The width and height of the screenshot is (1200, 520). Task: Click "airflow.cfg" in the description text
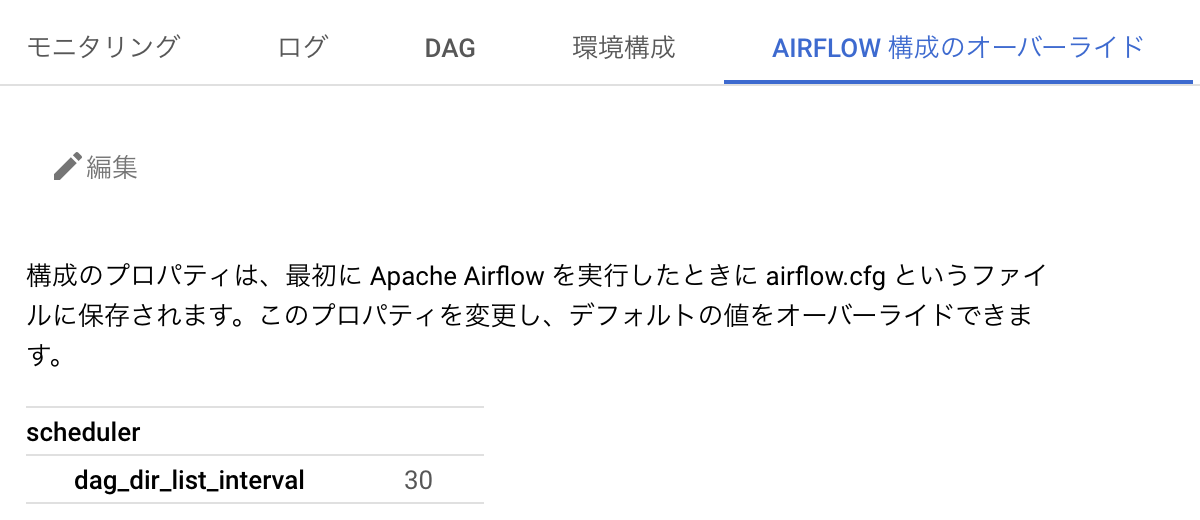click(x=826, y=275)
